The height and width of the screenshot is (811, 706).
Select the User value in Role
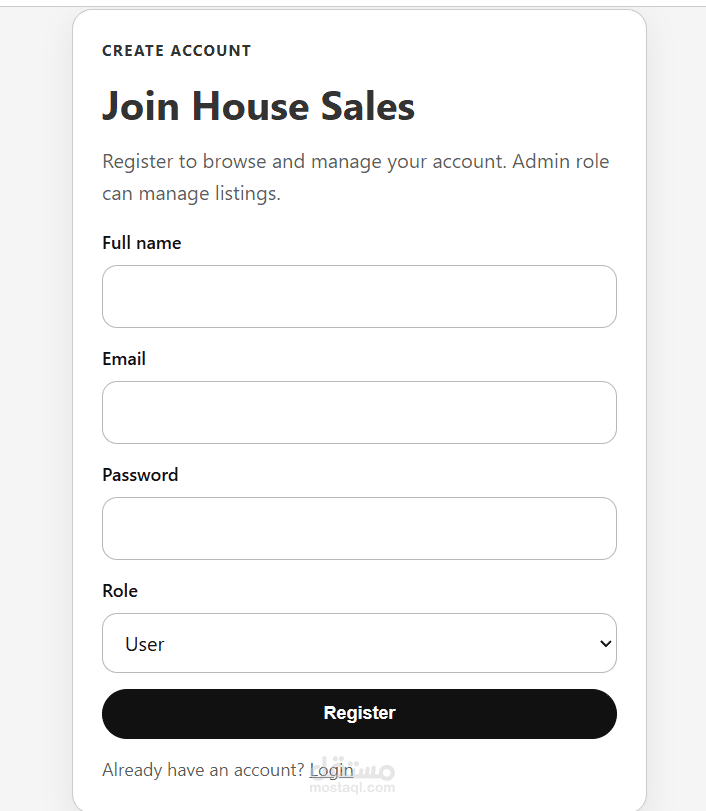click(x=145, y=644)
